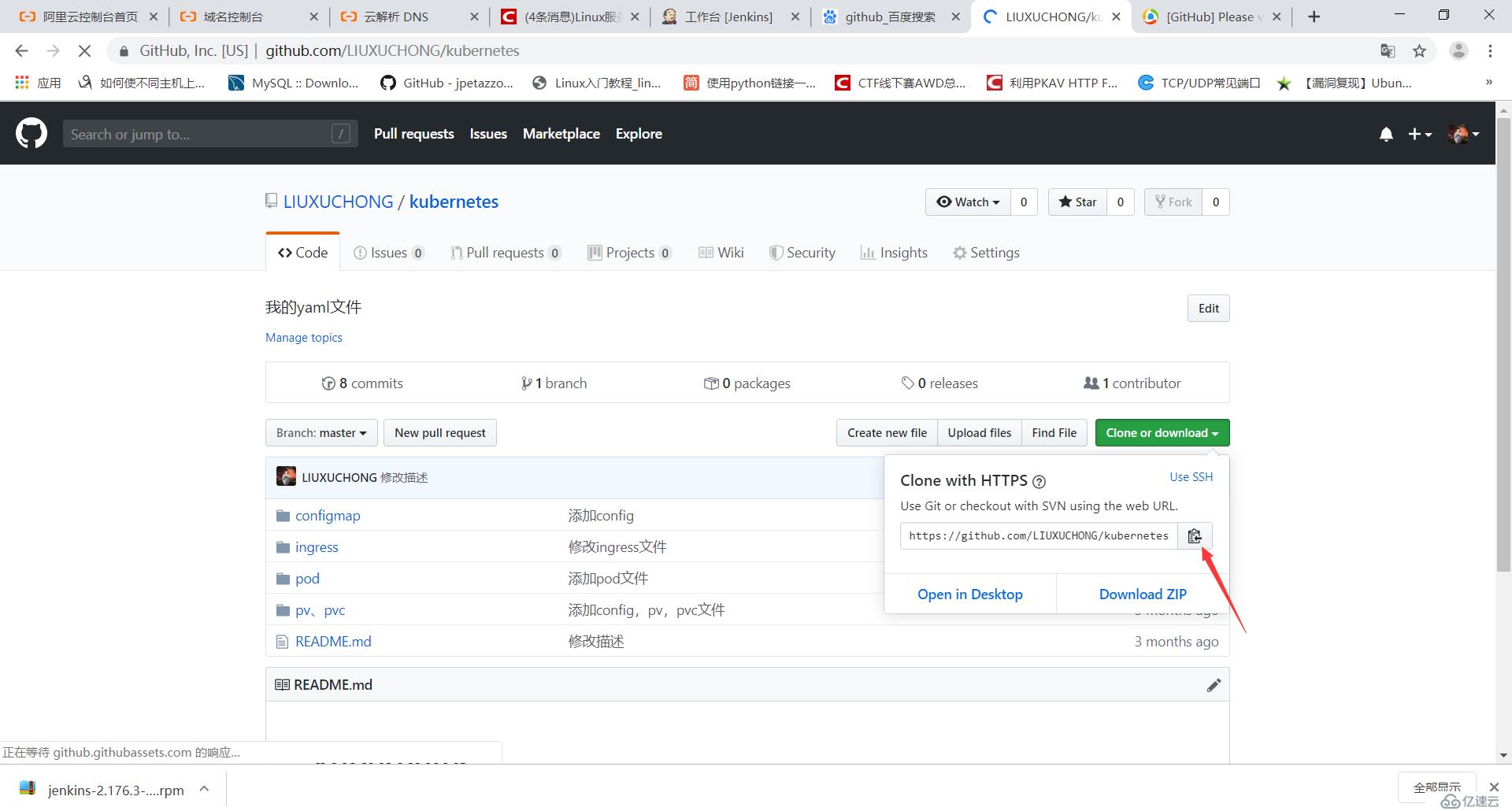Switch to Use SSH
Viewport: 1512px width, 811px height.
1191,476
